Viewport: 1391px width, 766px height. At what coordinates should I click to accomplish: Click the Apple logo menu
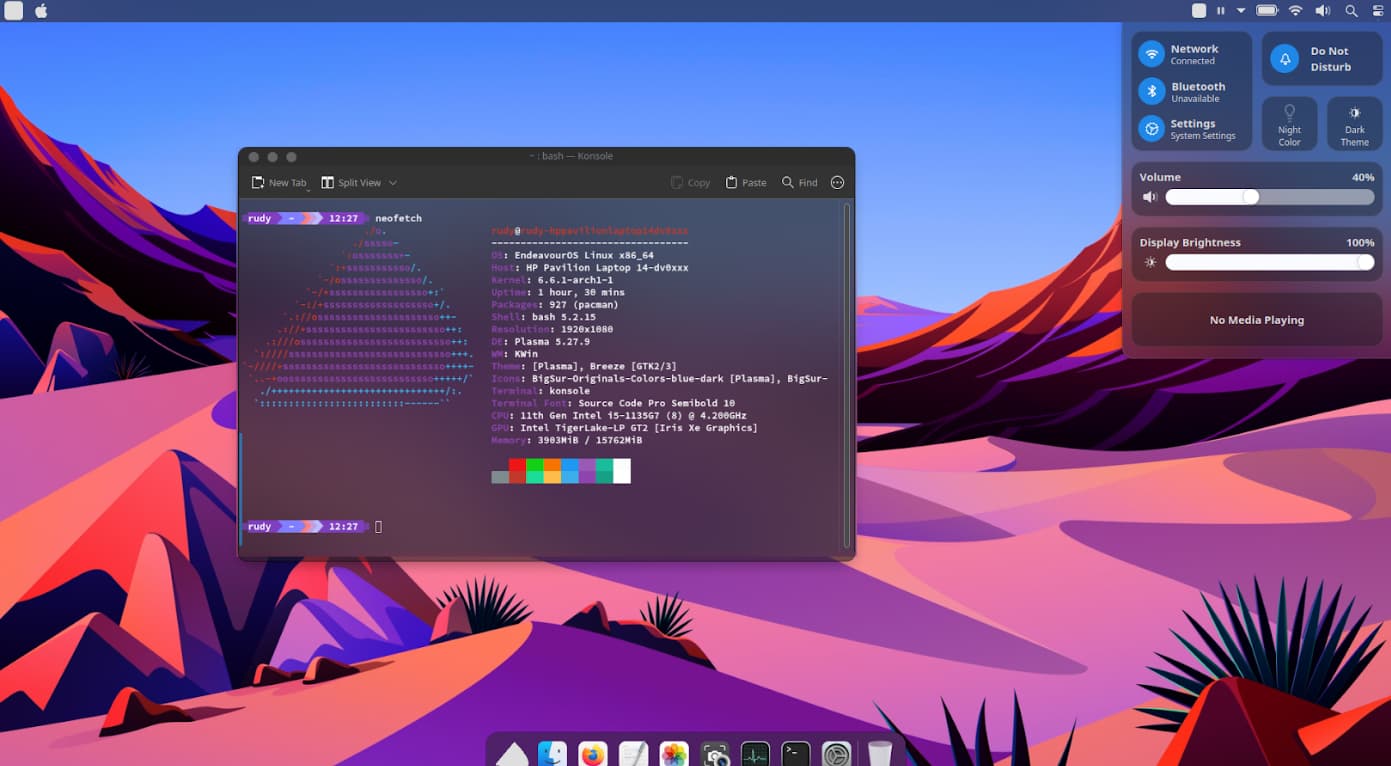(41, 11)
